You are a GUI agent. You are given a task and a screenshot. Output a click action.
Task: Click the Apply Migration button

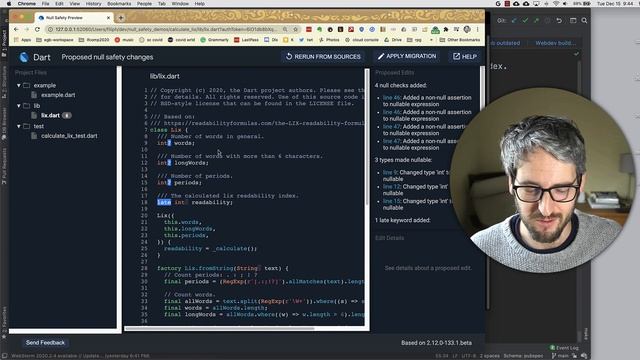pyautogui.click(x=407, y=57)
